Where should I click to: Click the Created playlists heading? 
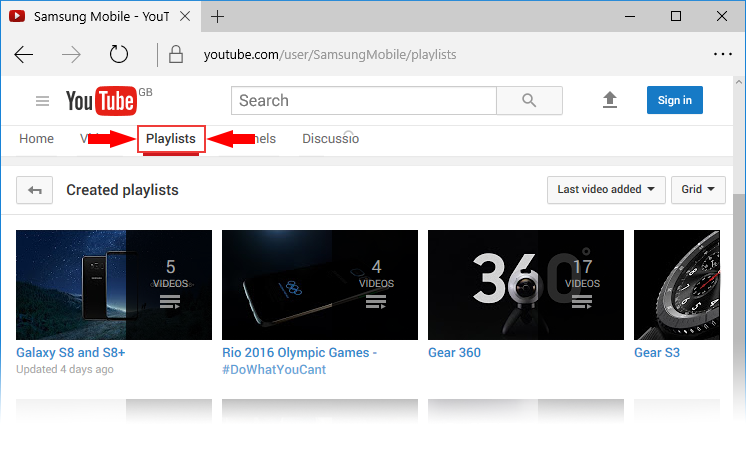click(122, 190)
